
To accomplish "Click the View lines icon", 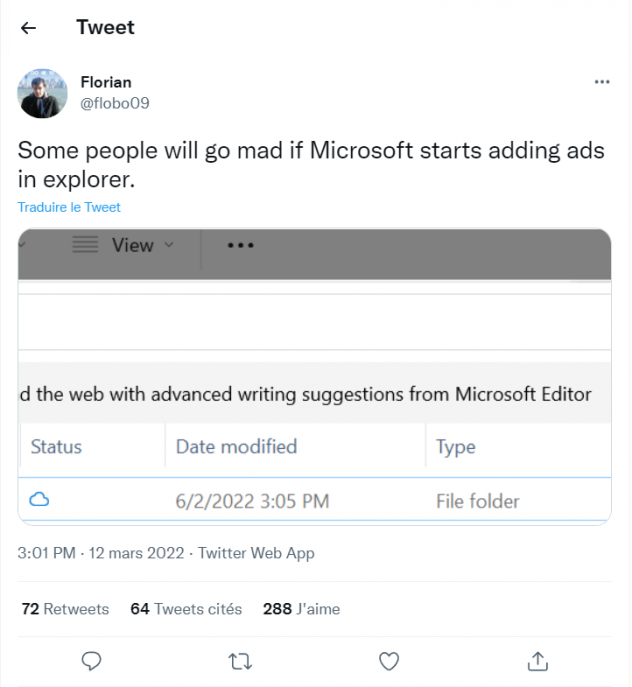I will [86, 245].
